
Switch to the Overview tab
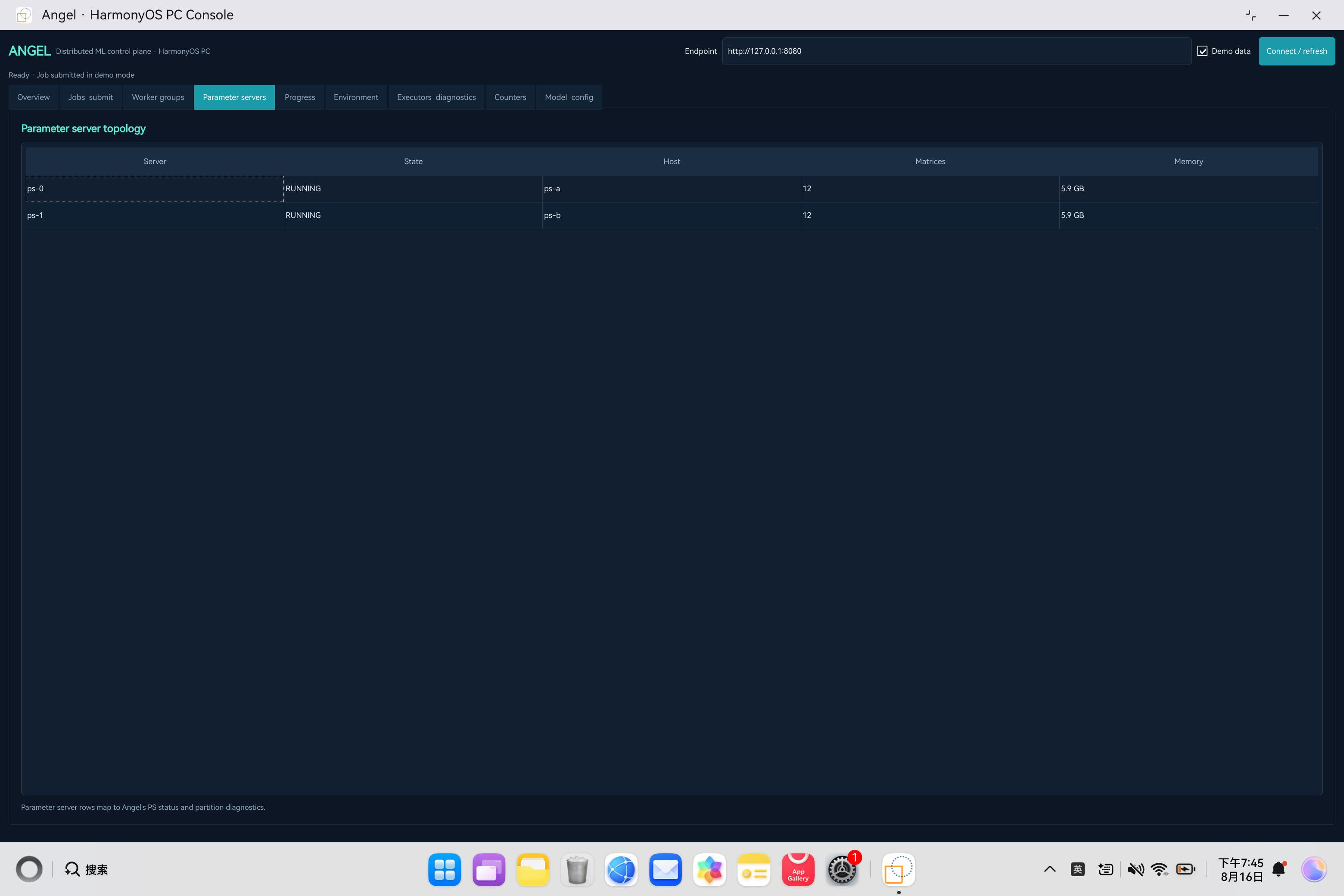click(x=33, y=97)
